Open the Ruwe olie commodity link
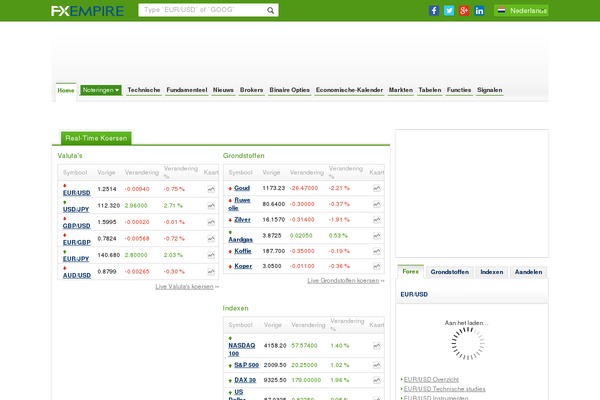The width and height of the screenshot is (600, 400). pyautogui.click(x=240, y=204)
